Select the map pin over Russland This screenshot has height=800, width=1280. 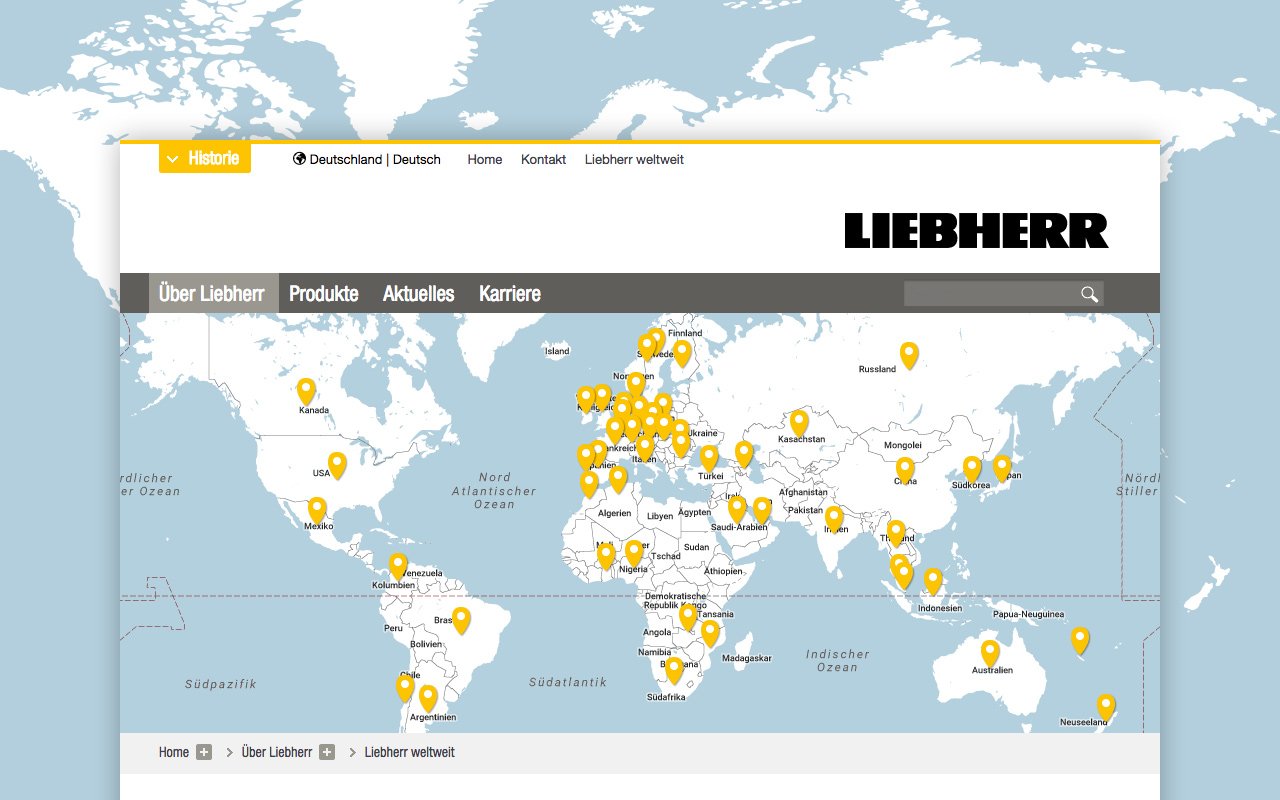click(909, 355)
